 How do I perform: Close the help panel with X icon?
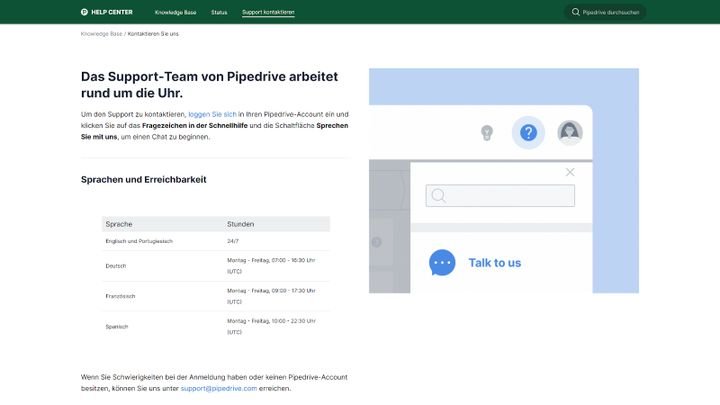pos(570,172)
